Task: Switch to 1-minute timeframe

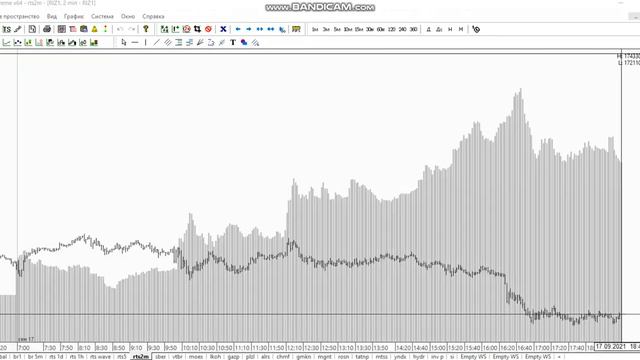Action: [x=315, y=29]
